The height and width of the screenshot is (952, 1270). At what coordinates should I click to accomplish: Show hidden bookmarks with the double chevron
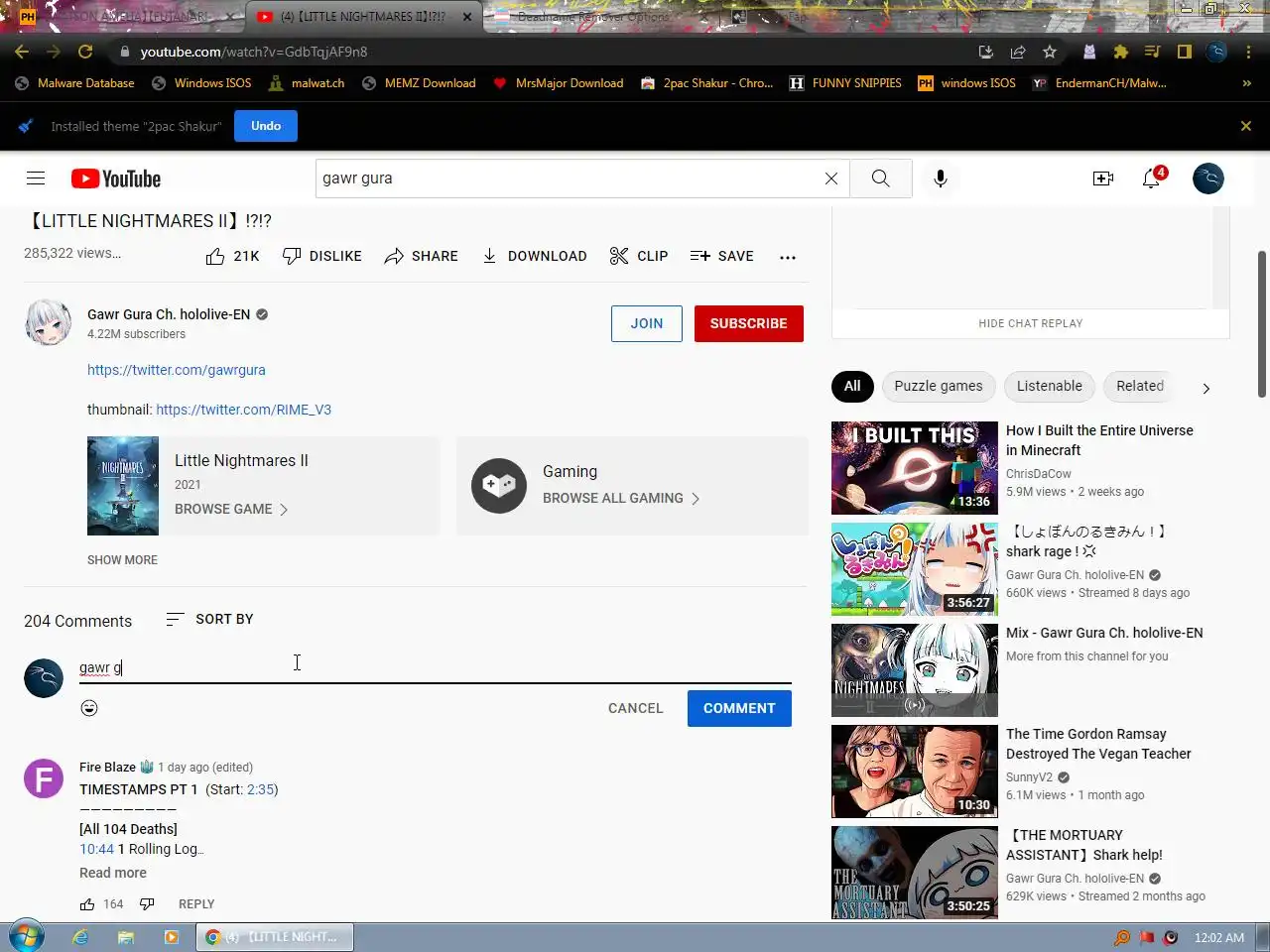tap(1246, 83)
